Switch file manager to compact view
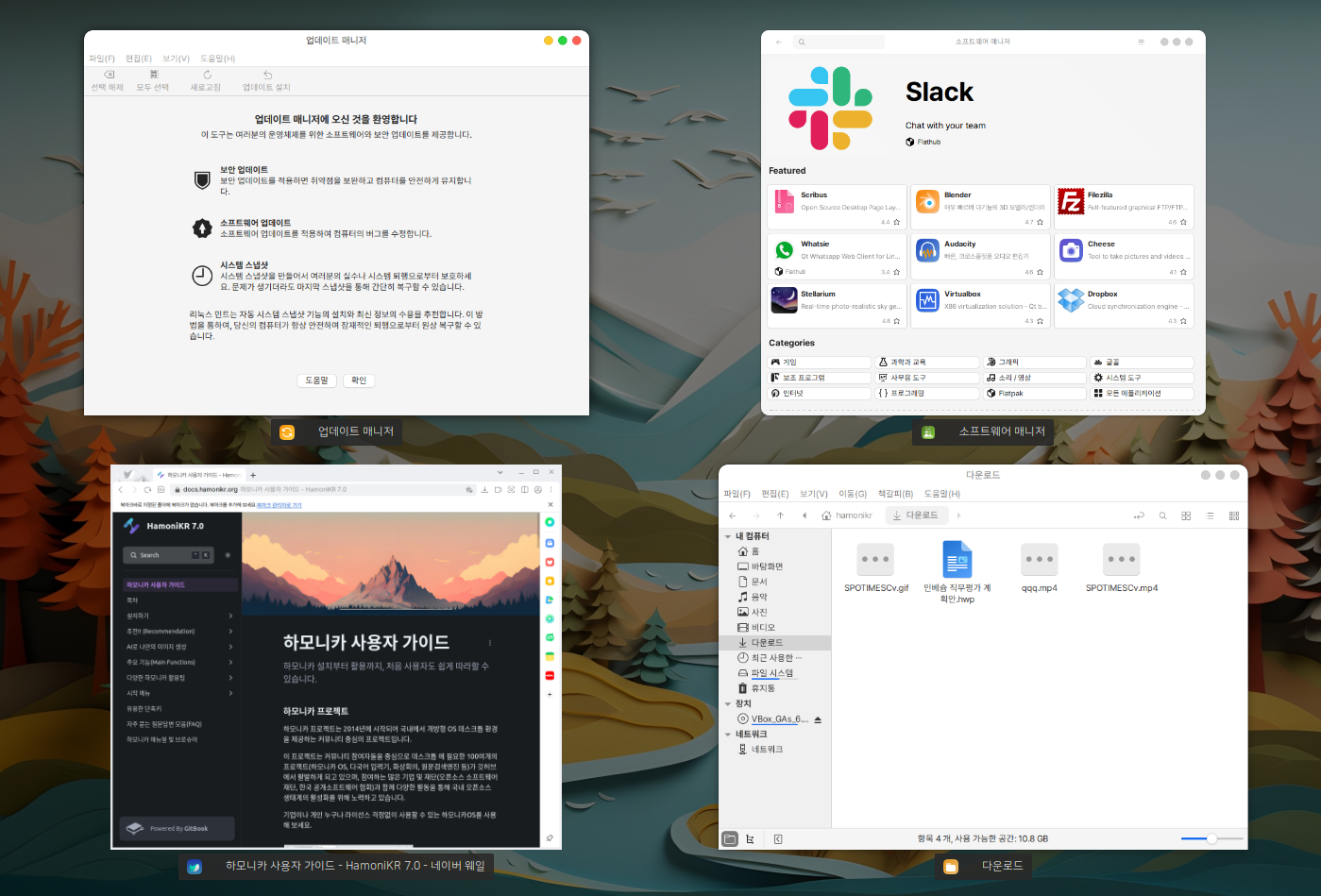Viewport: 1321px width, 896px height. point(1234,516)
